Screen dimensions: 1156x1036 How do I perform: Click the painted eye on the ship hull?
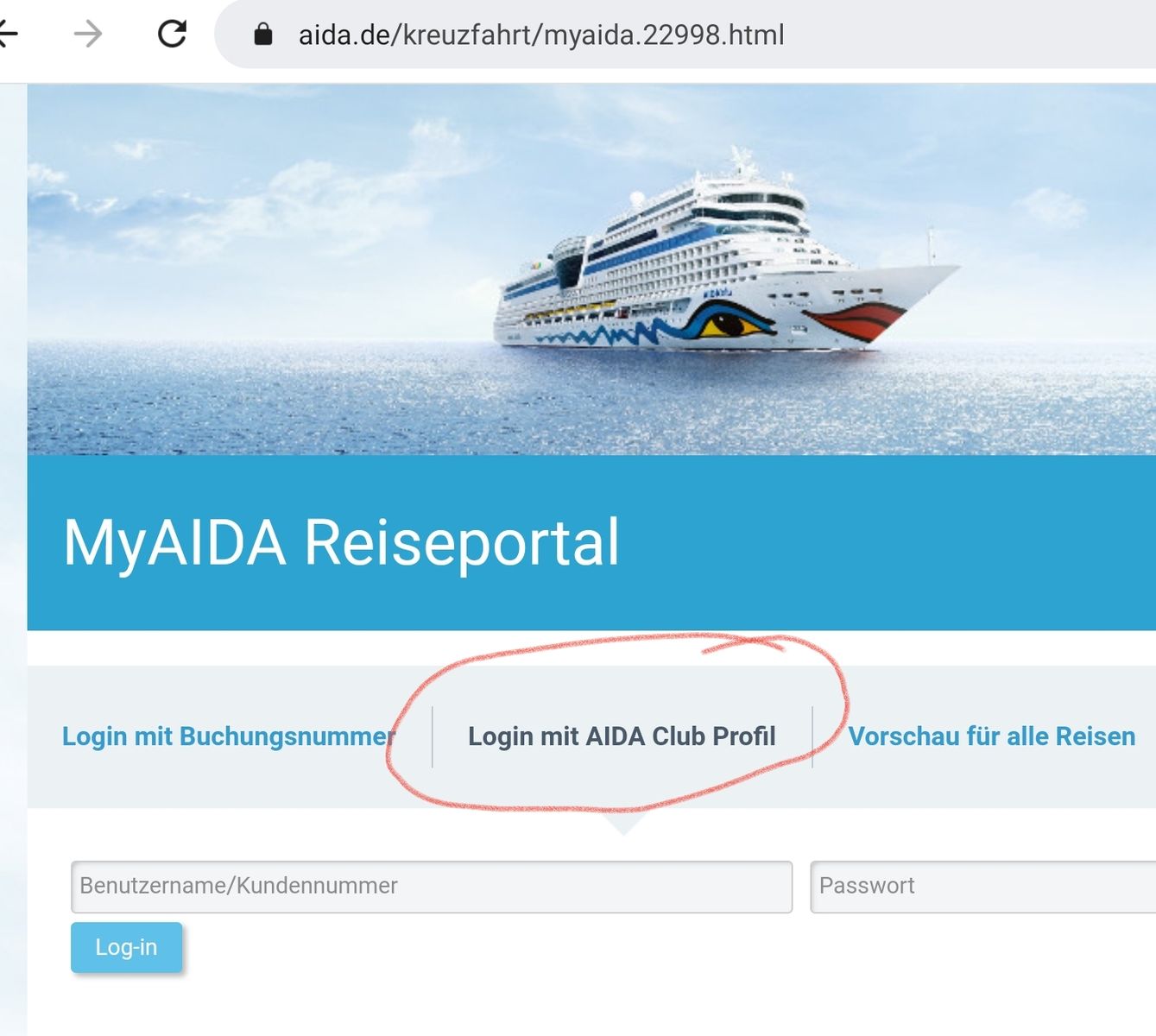pyautogui.click(x=730, y=325)
